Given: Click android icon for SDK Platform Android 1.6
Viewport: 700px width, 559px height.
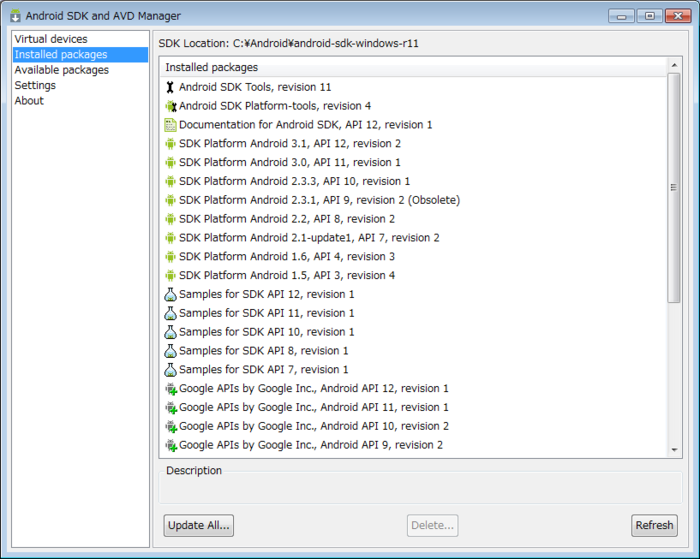Looking at the screenshot, I should pos(170,257).
